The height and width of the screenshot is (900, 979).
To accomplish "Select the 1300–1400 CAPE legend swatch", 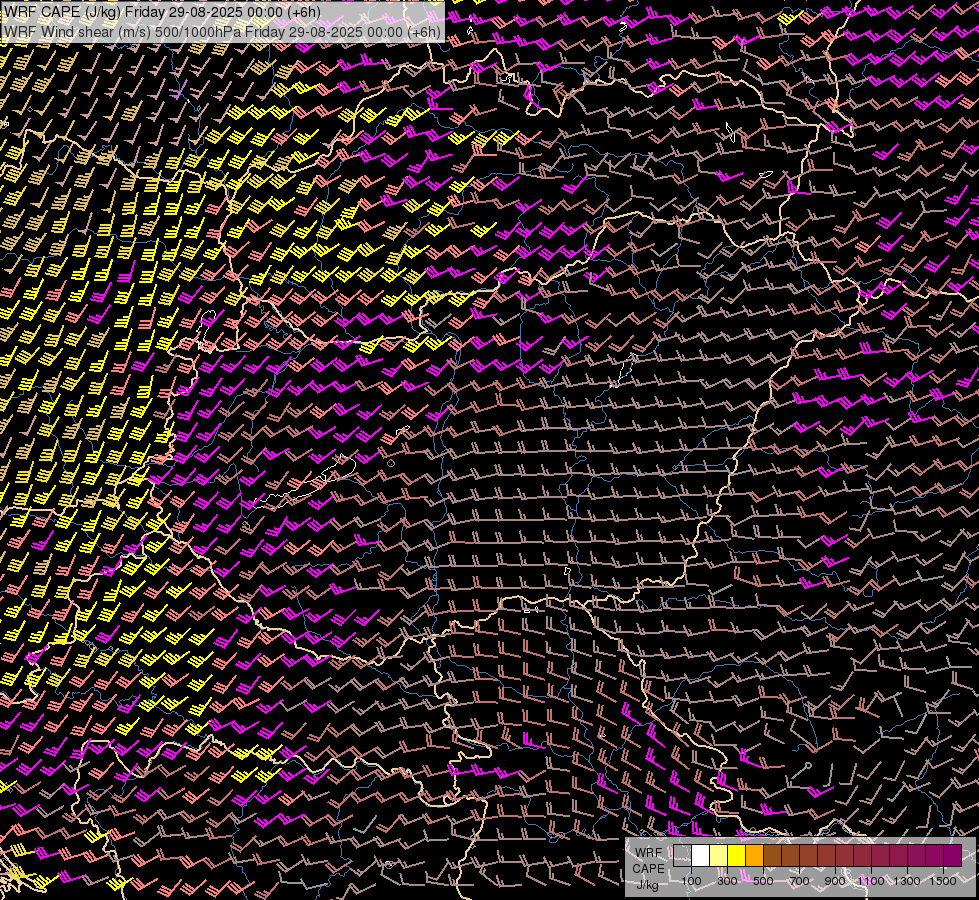I will 917,855.
